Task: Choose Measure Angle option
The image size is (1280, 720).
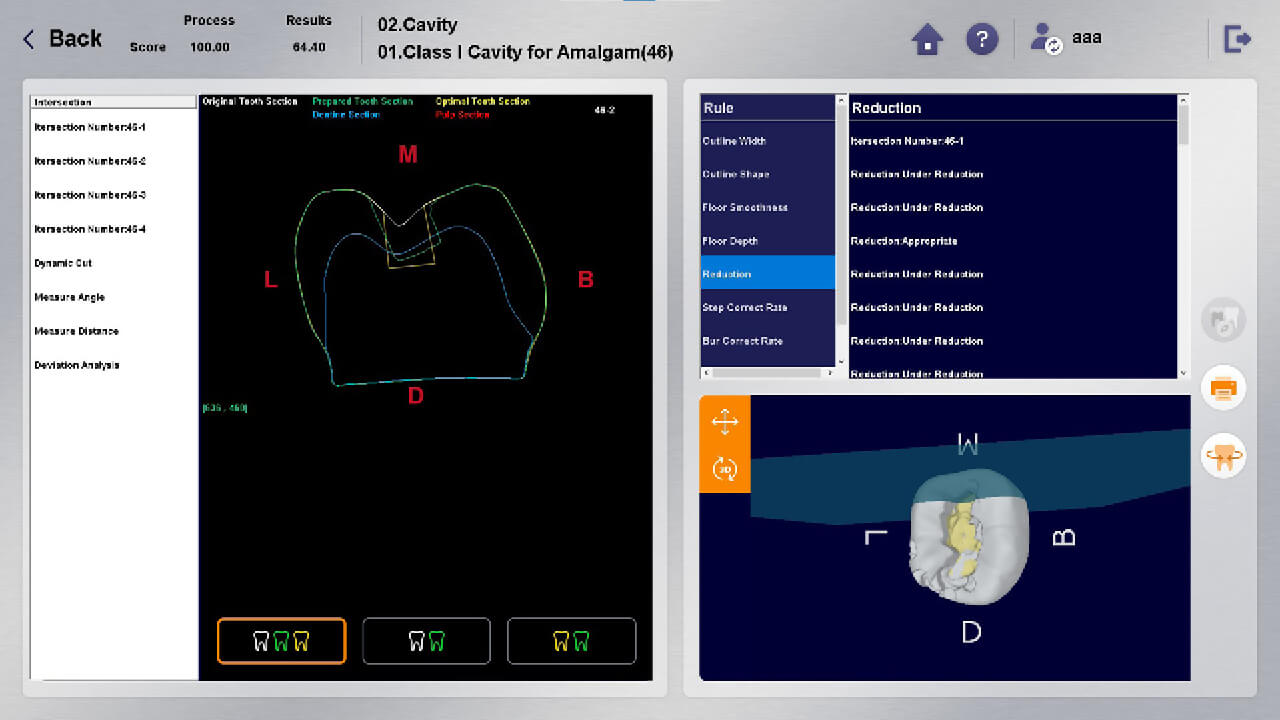Action: [x=69, y=297]
